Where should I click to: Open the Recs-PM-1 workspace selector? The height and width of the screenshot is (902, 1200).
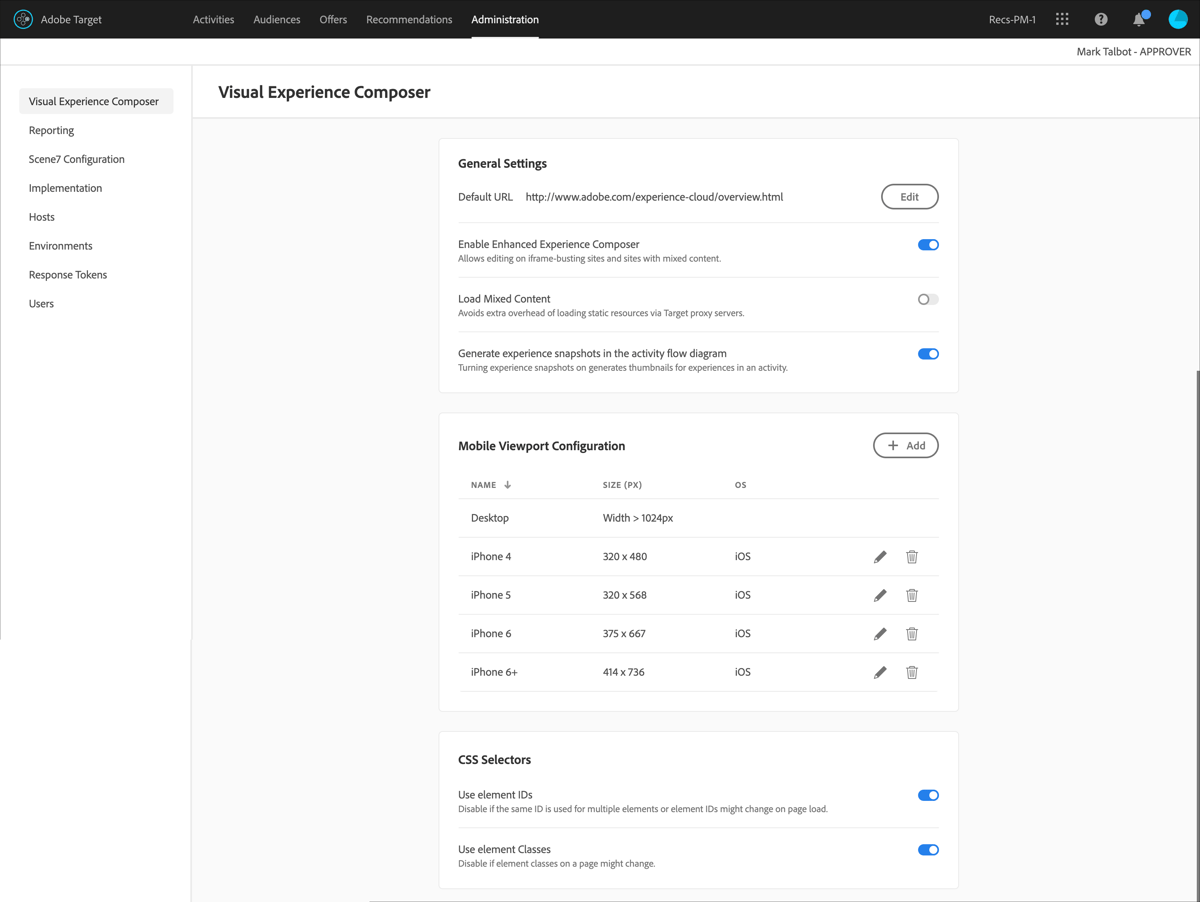click(x=1012, y=19)
